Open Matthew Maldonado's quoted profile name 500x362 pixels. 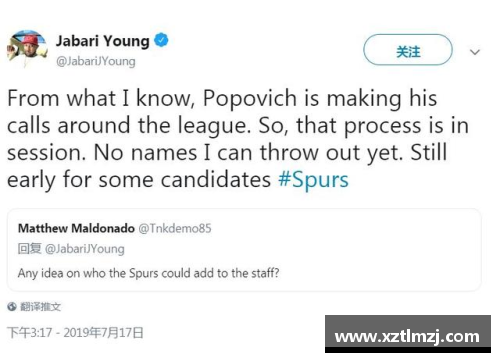point(76,228)
